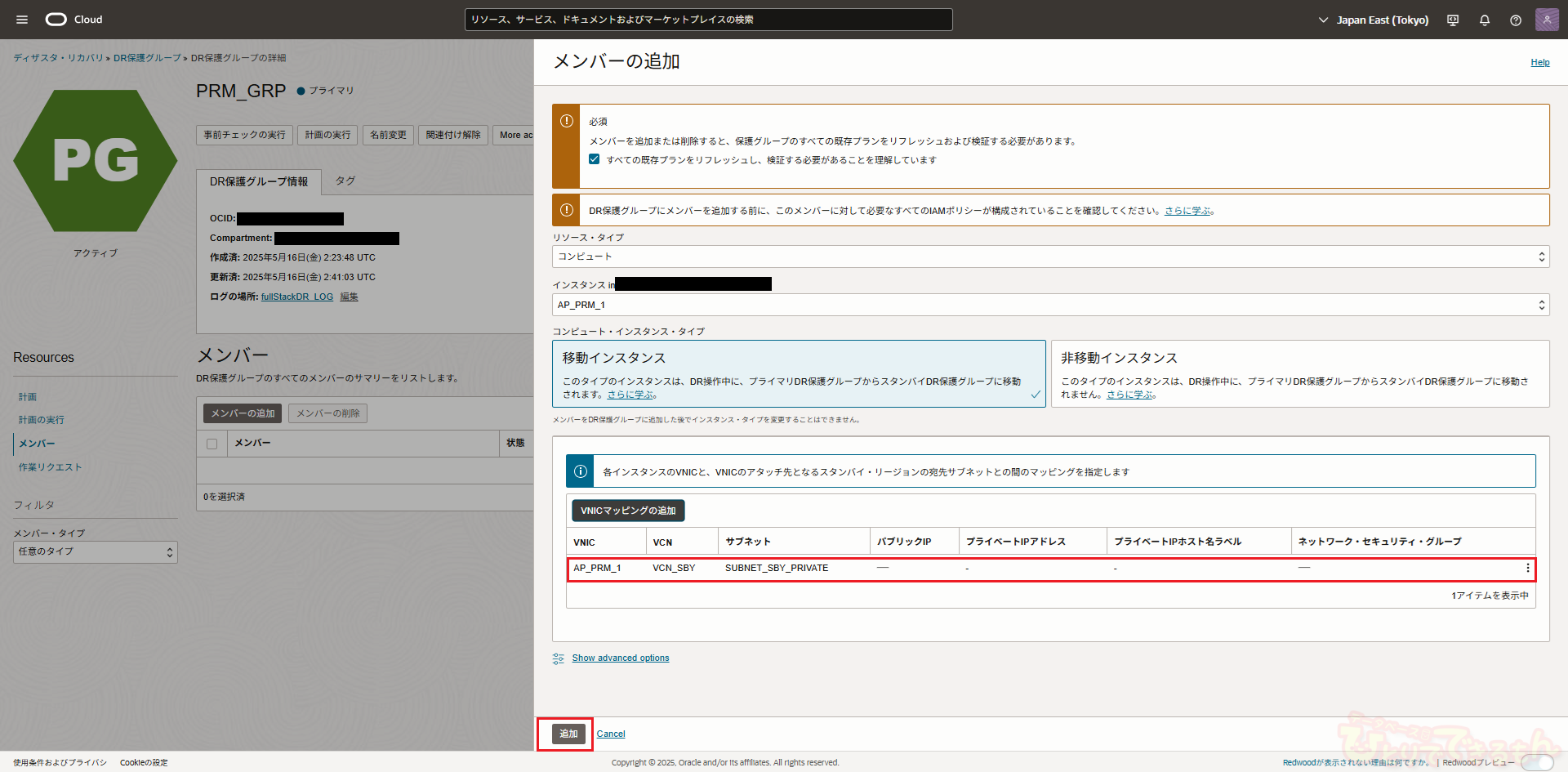This screenshot has height=772, width=1568.
Task: Open the hamburger navigation menu
Action: click(x=22, y=20)
